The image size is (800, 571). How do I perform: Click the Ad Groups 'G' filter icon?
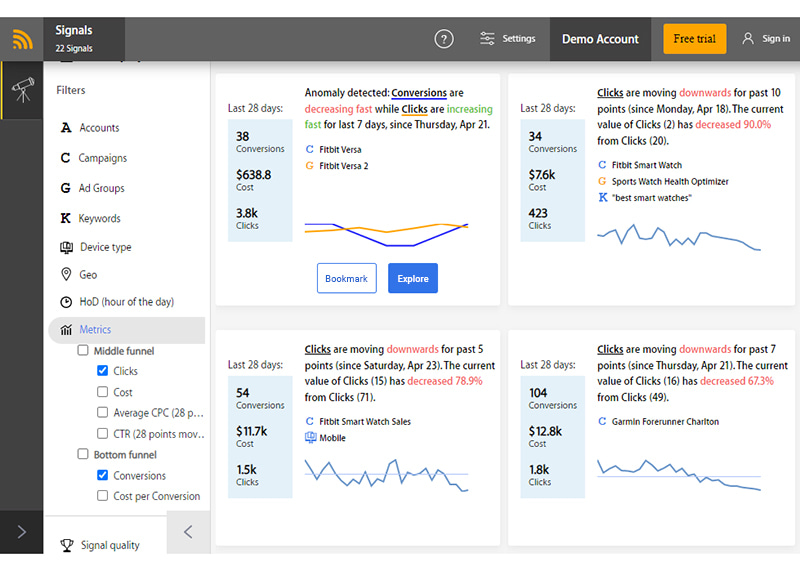[x=65, y=188]
